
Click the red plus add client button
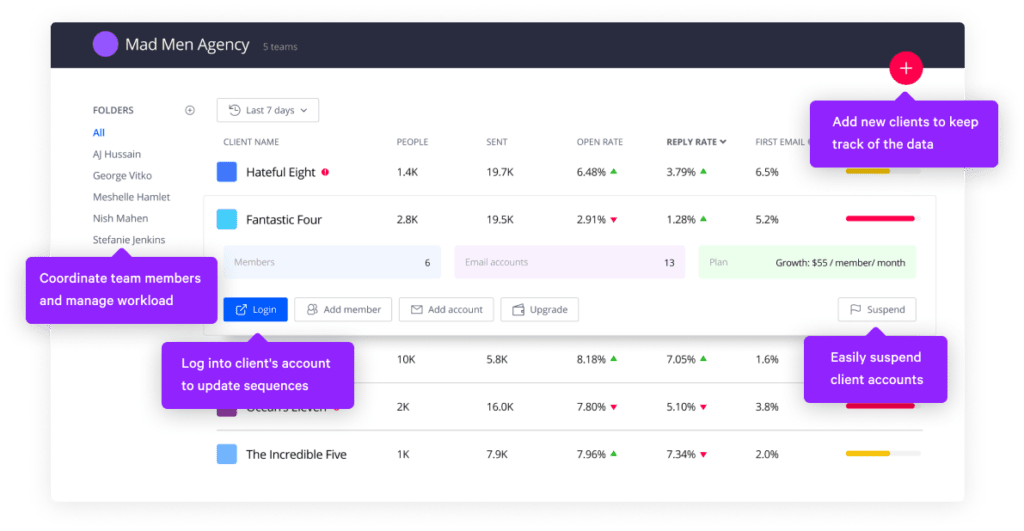click(905, 68)
